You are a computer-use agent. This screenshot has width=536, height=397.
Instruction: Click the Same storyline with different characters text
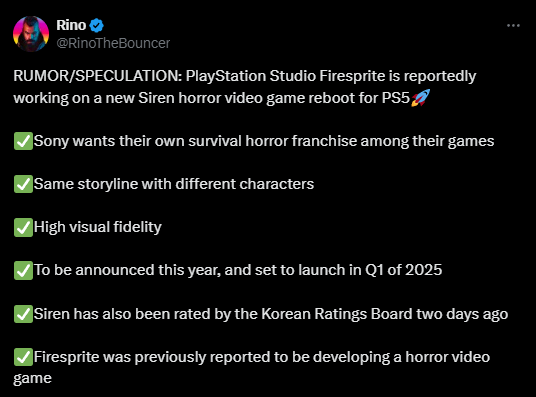[x=174, y=184]
